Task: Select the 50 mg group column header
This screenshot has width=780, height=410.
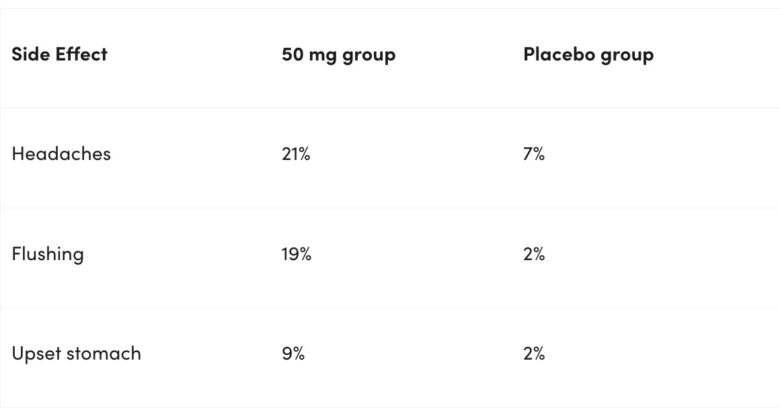Action: click(x=338, y=55)
